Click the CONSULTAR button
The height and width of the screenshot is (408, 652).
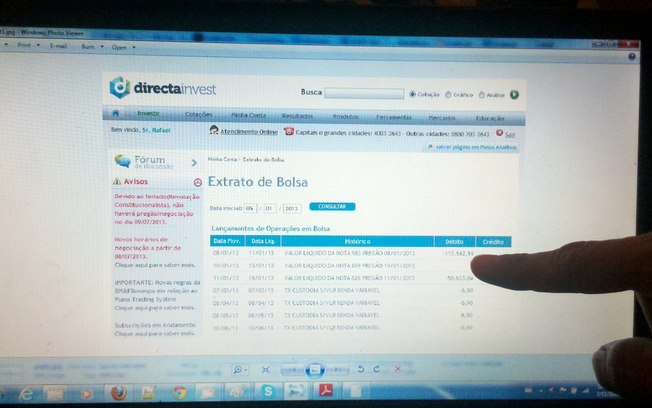[332, 207]
